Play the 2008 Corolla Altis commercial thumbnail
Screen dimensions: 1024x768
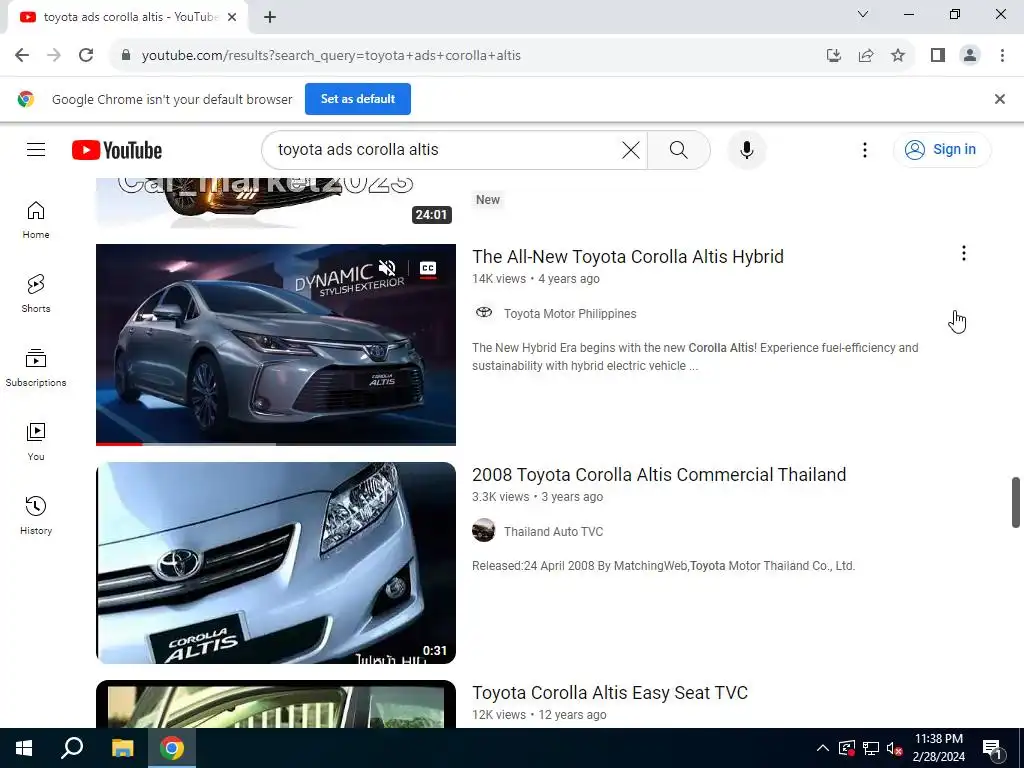pyautogui.click(x=276, y=563)
